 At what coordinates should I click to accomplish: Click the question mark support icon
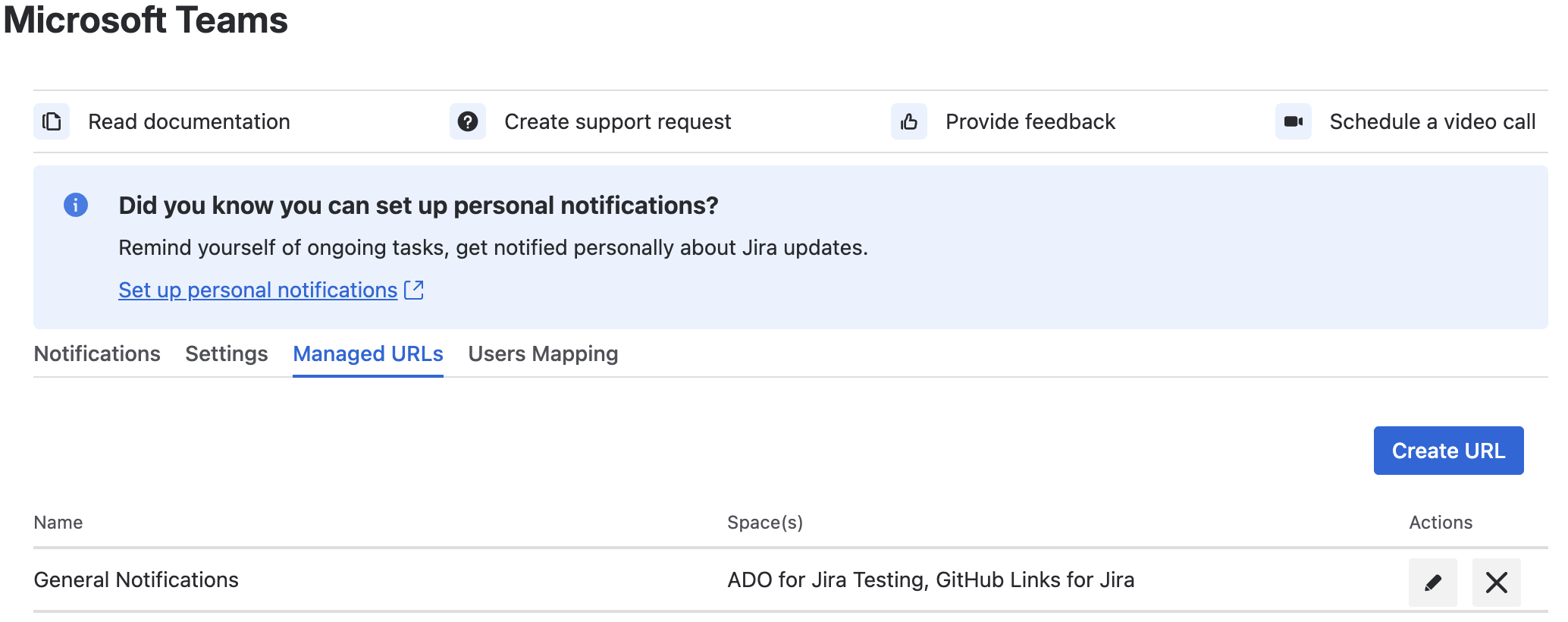click(468, 121)
